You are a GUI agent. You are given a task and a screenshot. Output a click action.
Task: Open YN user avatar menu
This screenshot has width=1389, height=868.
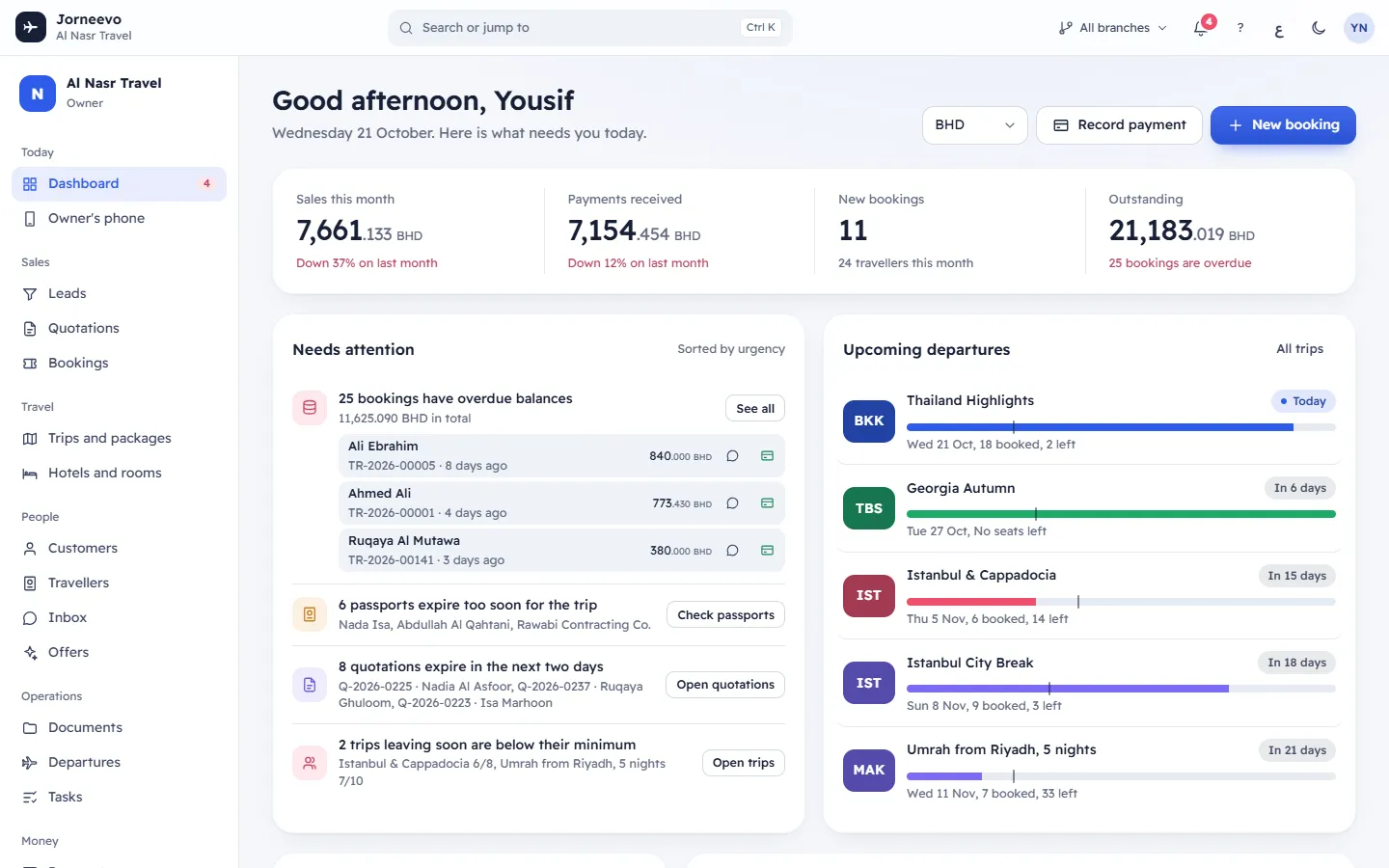point(1359,28)
